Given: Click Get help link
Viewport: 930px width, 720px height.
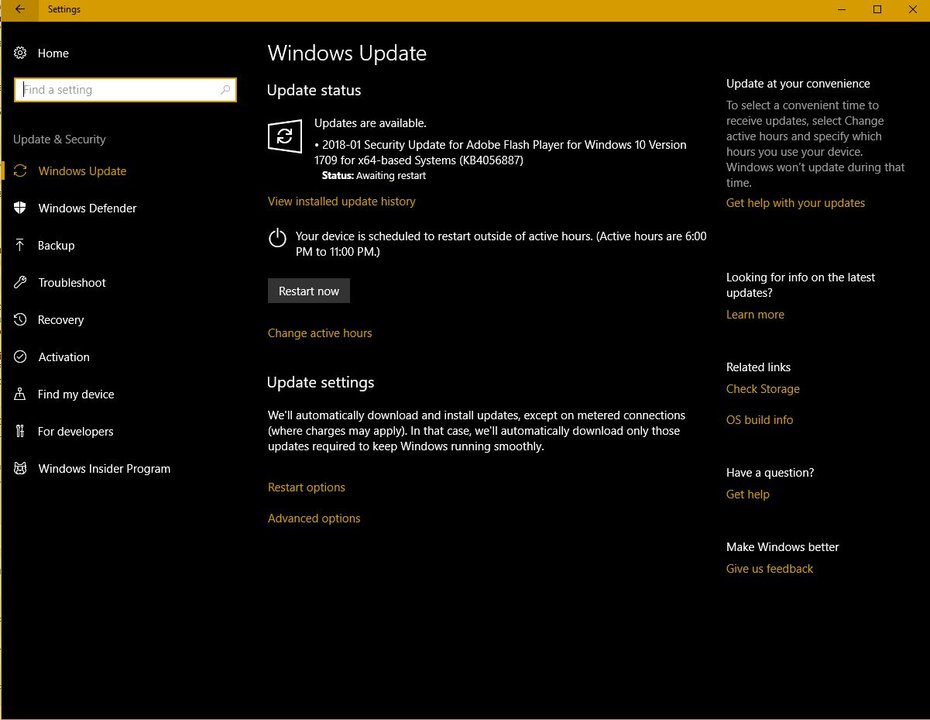Looking at the screenshot, I should (747, 494).
